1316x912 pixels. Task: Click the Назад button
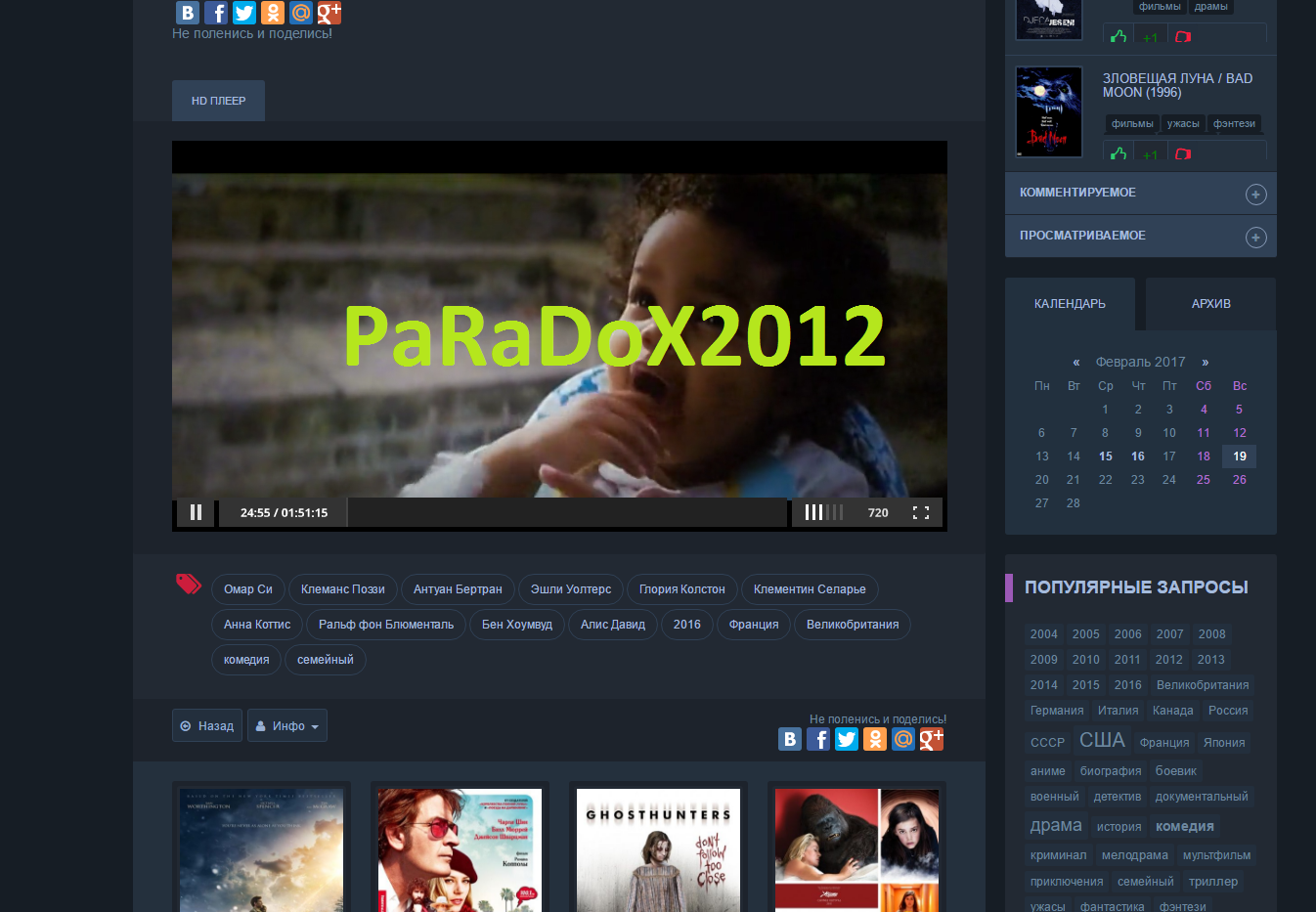tap(207, 725)
